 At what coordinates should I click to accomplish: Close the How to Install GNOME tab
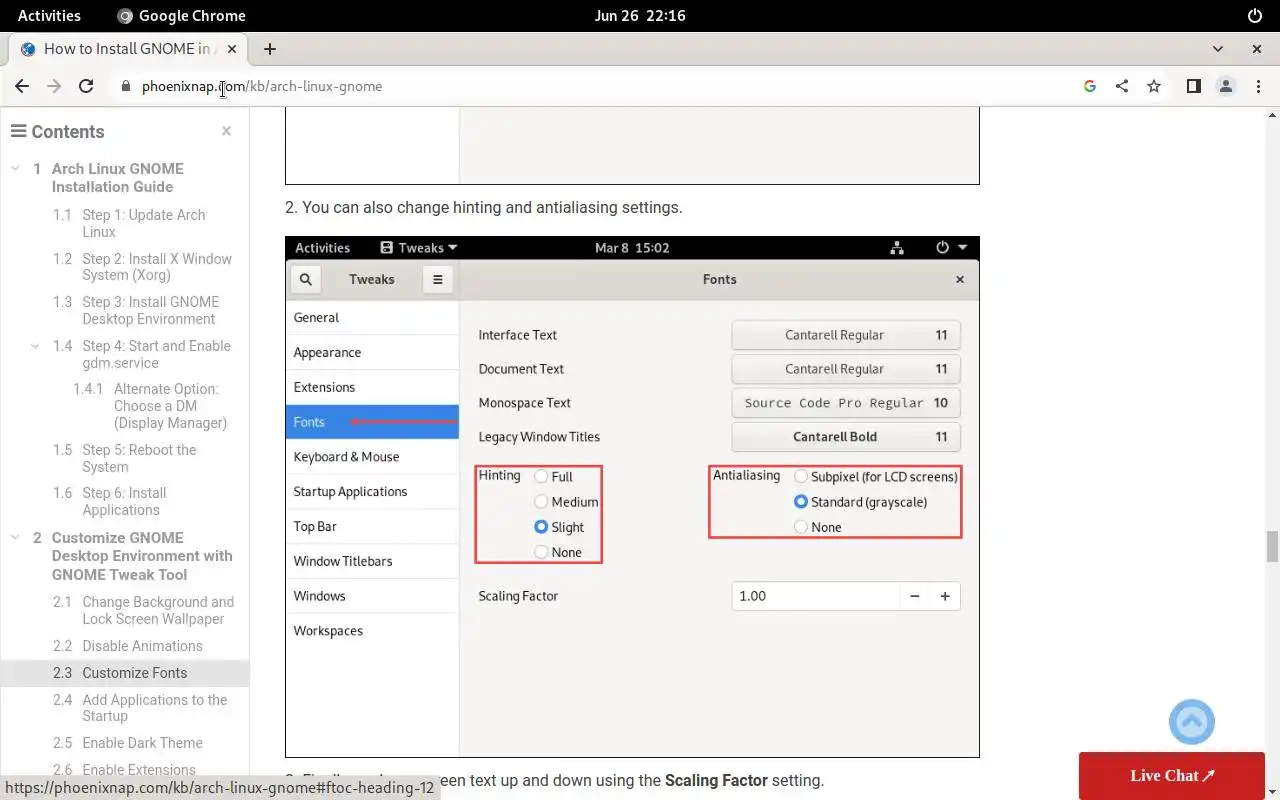click(x=232, y=48)
